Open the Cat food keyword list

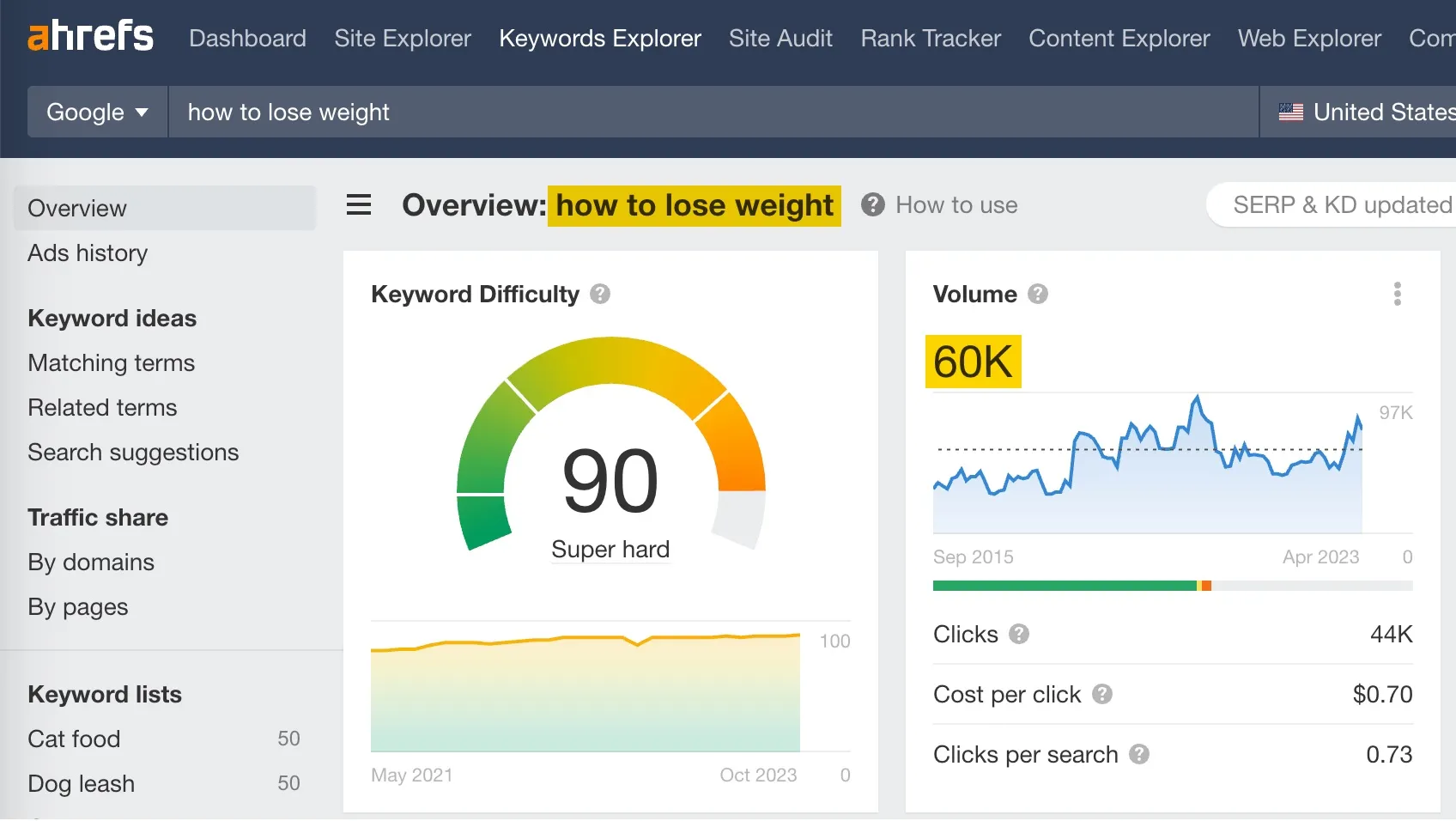tap(74, 739)
